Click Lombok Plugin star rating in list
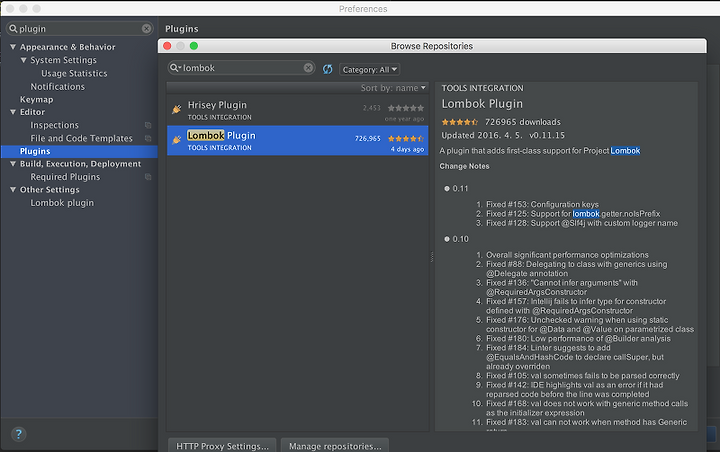 pyautogui.click(x=406, y=138)
